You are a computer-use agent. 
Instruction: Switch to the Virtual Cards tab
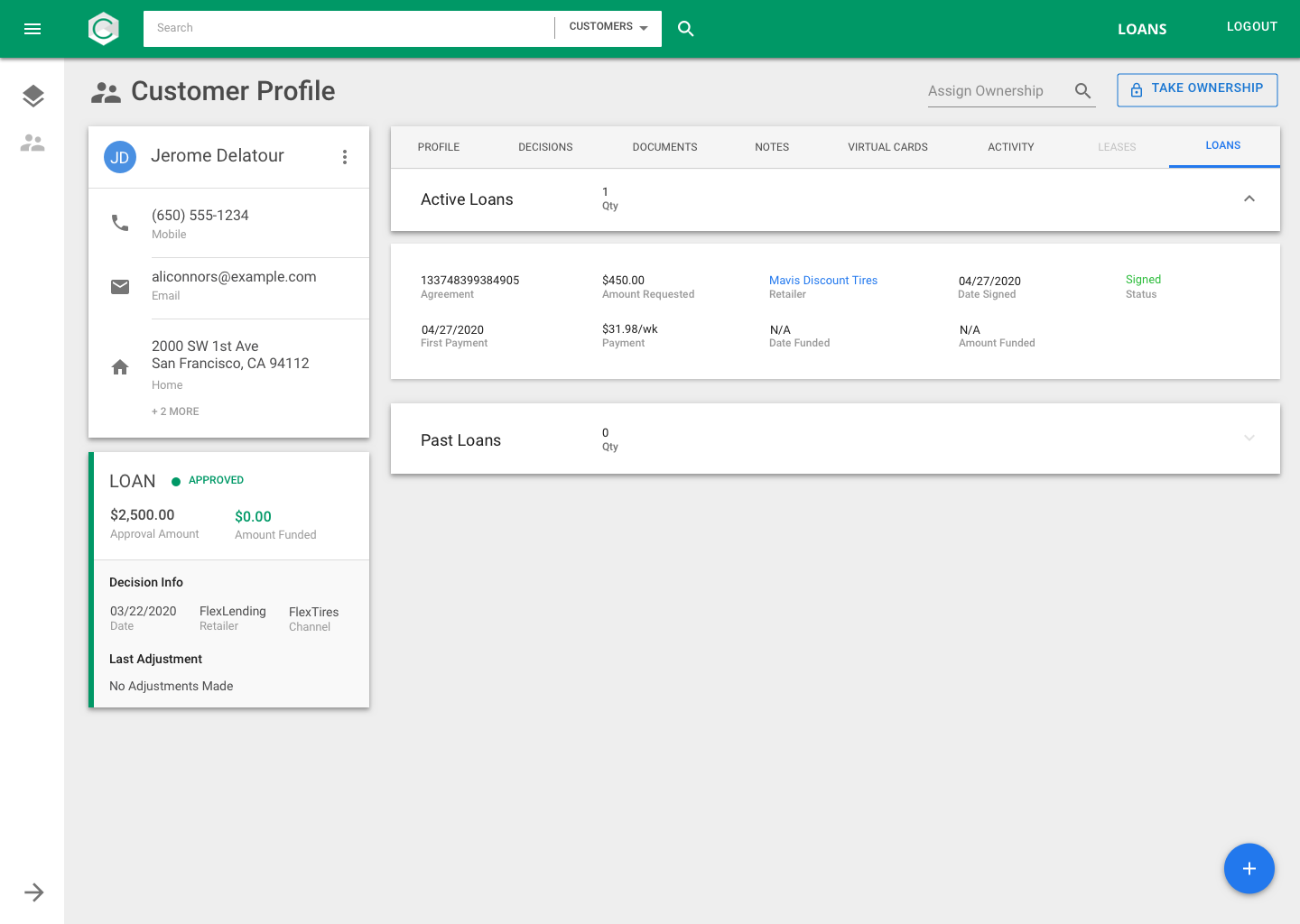point(887,147)
